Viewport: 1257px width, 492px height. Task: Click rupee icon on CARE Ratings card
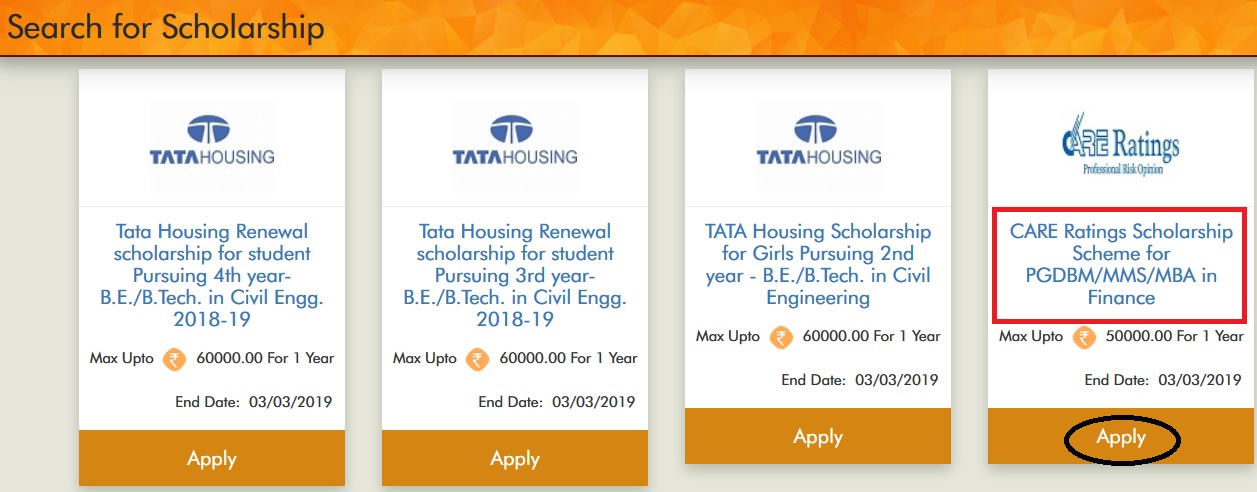(1084, 337)
